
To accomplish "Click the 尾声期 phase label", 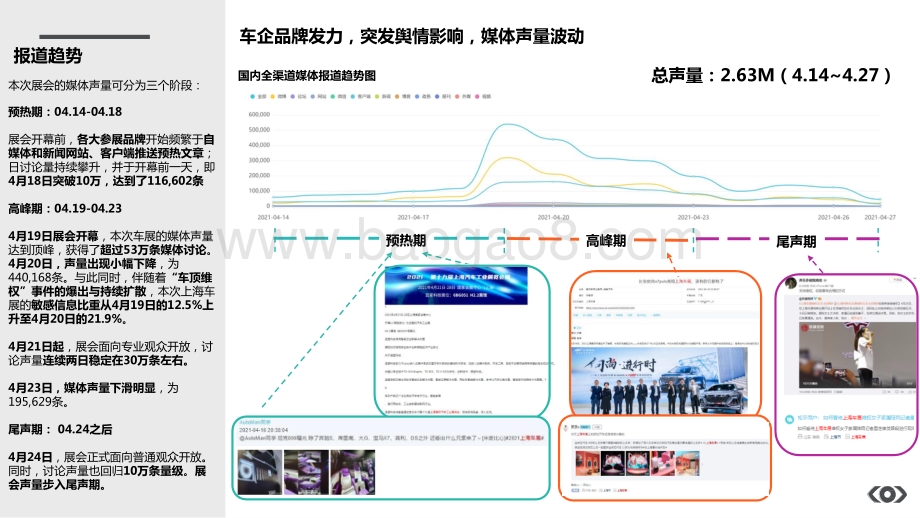I will click(x=796, y=241).
